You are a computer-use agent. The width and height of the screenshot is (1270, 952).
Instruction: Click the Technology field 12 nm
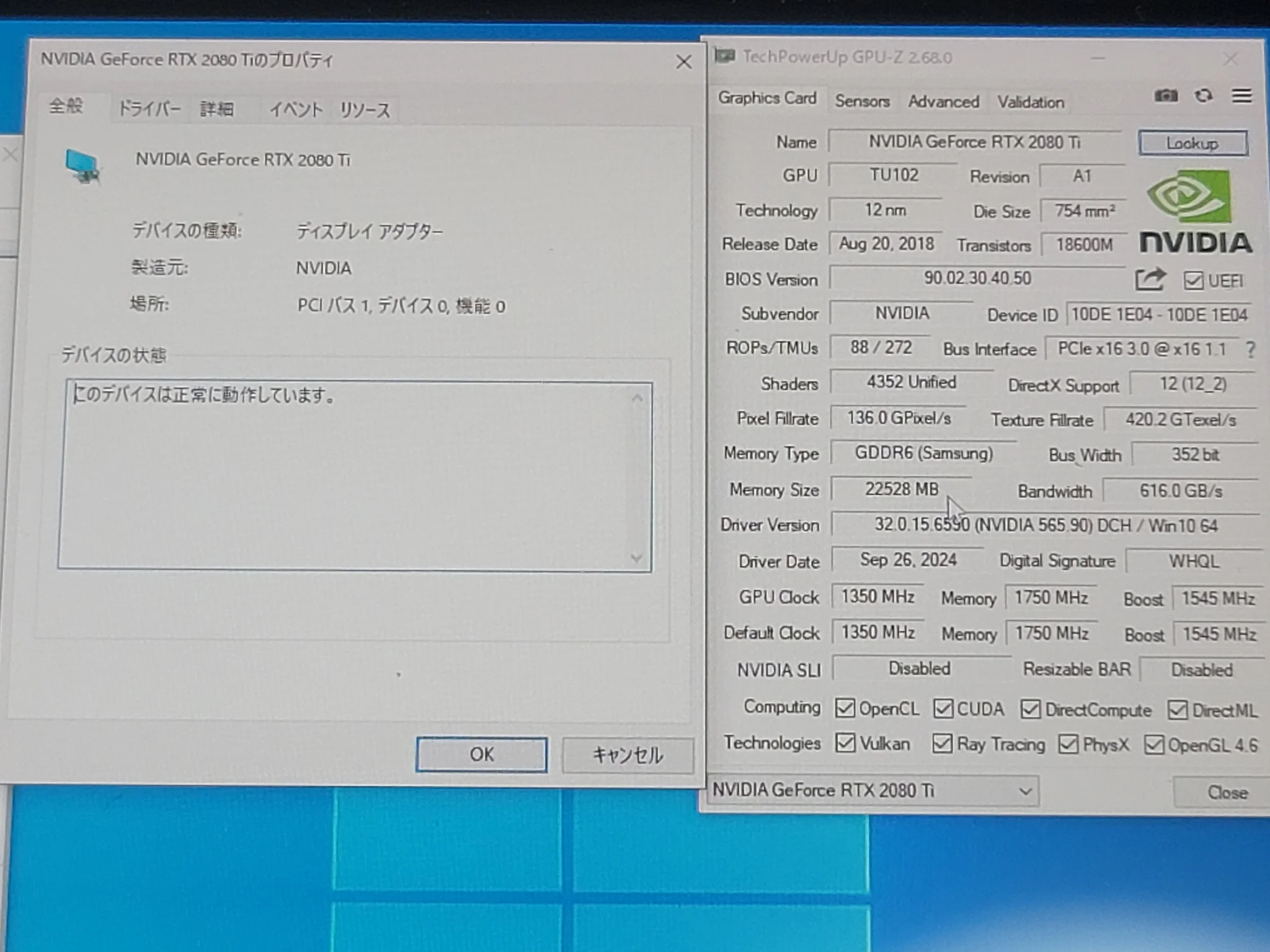point(886,210)
